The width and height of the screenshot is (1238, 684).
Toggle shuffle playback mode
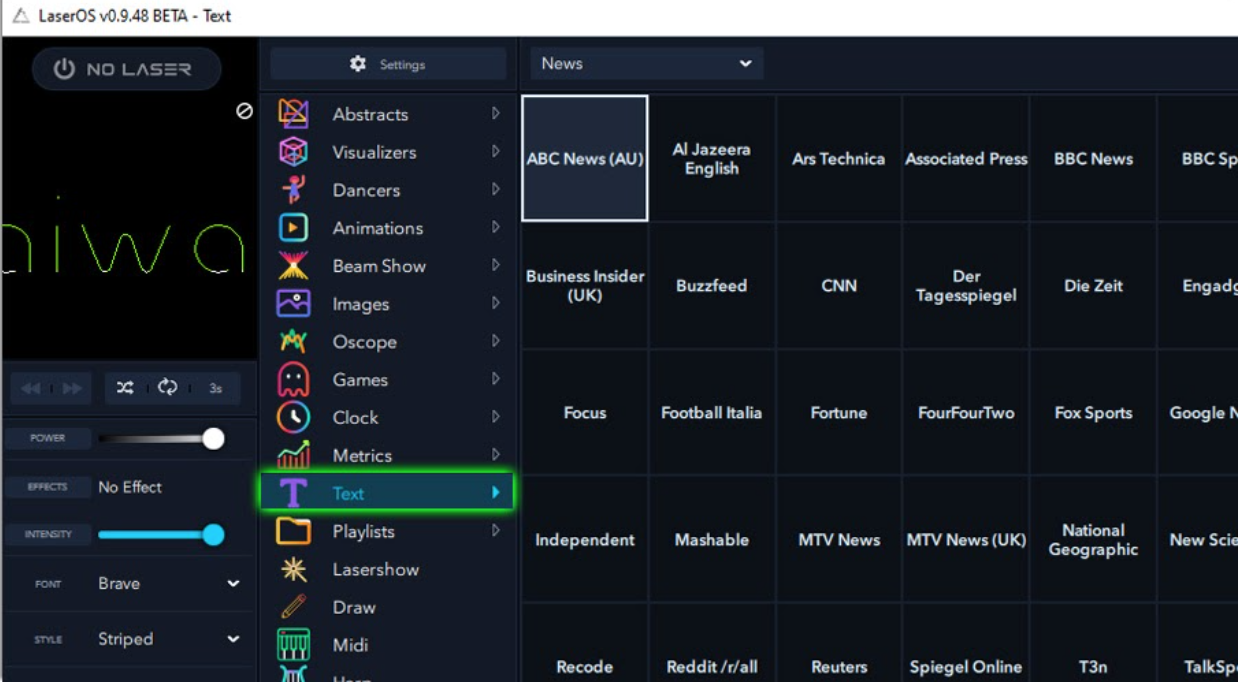tap(125, 388)
